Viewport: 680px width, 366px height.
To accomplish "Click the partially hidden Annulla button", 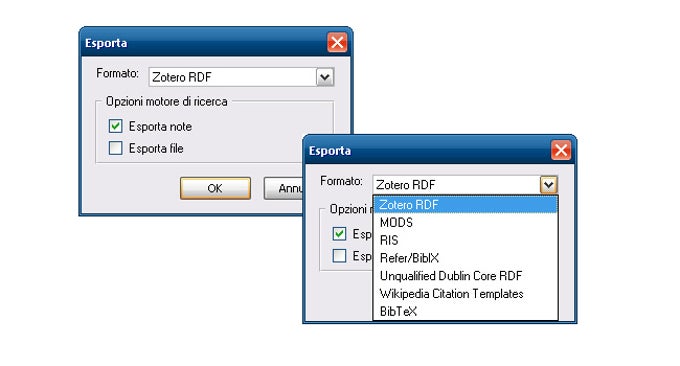I will pos(283,188).
